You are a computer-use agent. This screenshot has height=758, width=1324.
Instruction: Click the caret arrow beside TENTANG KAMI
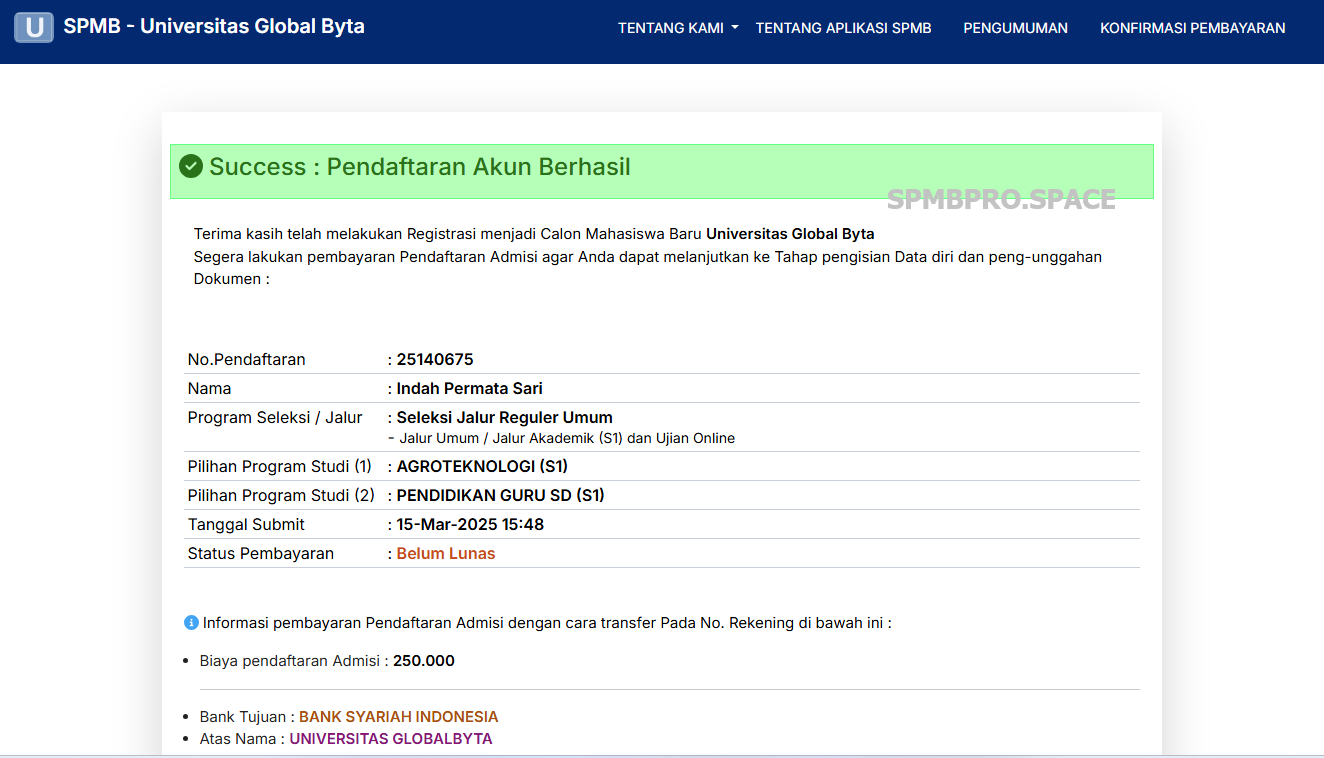click(x=736, y=28)
